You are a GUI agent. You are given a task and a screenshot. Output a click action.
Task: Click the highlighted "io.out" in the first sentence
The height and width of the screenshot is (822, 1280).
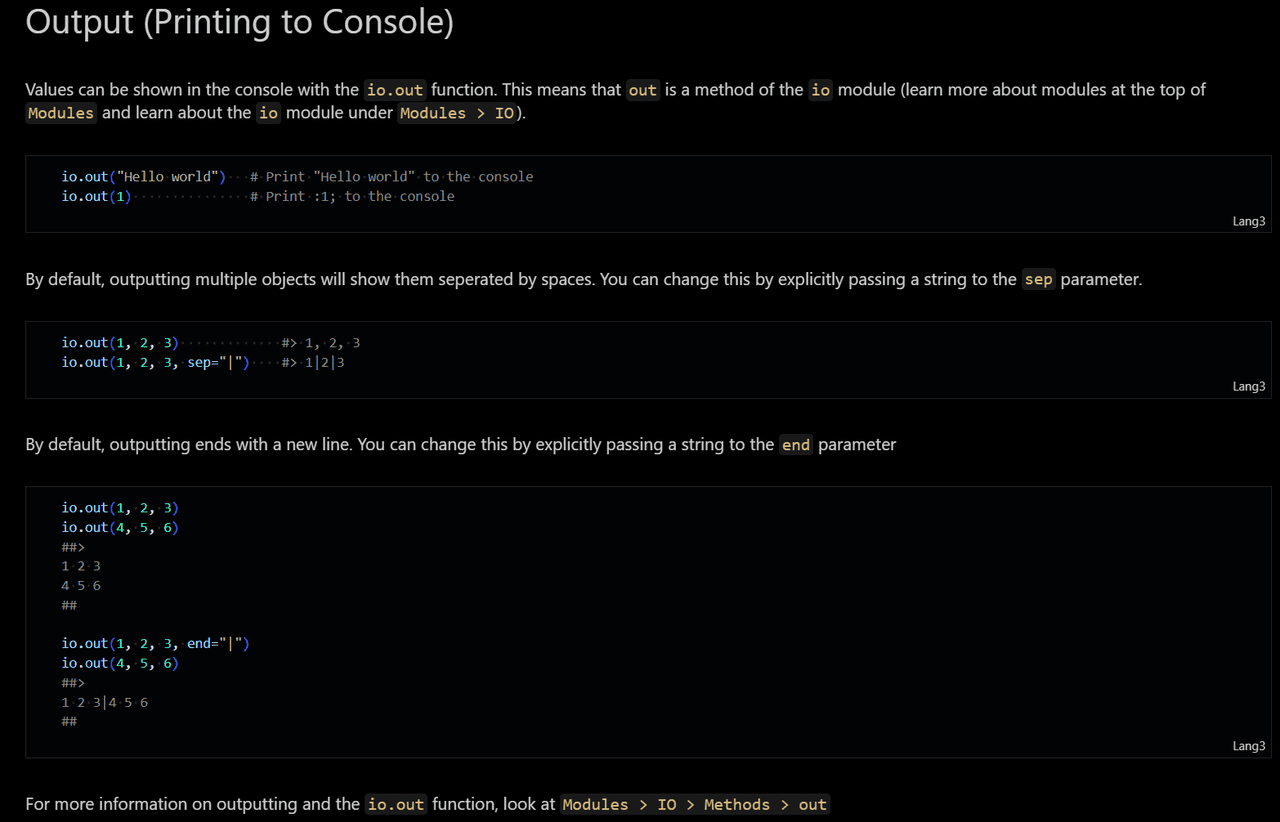(395, 90)
